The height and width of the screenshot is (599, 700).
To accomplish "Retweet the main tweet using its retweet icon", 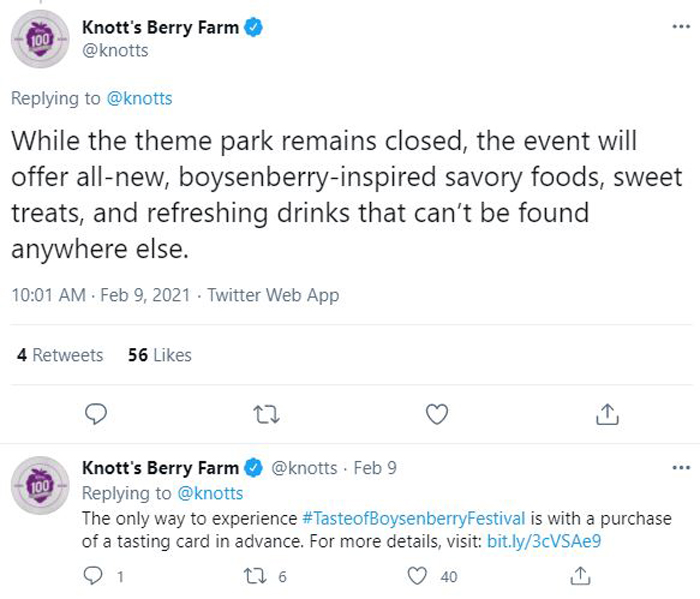I will point(267,414).
